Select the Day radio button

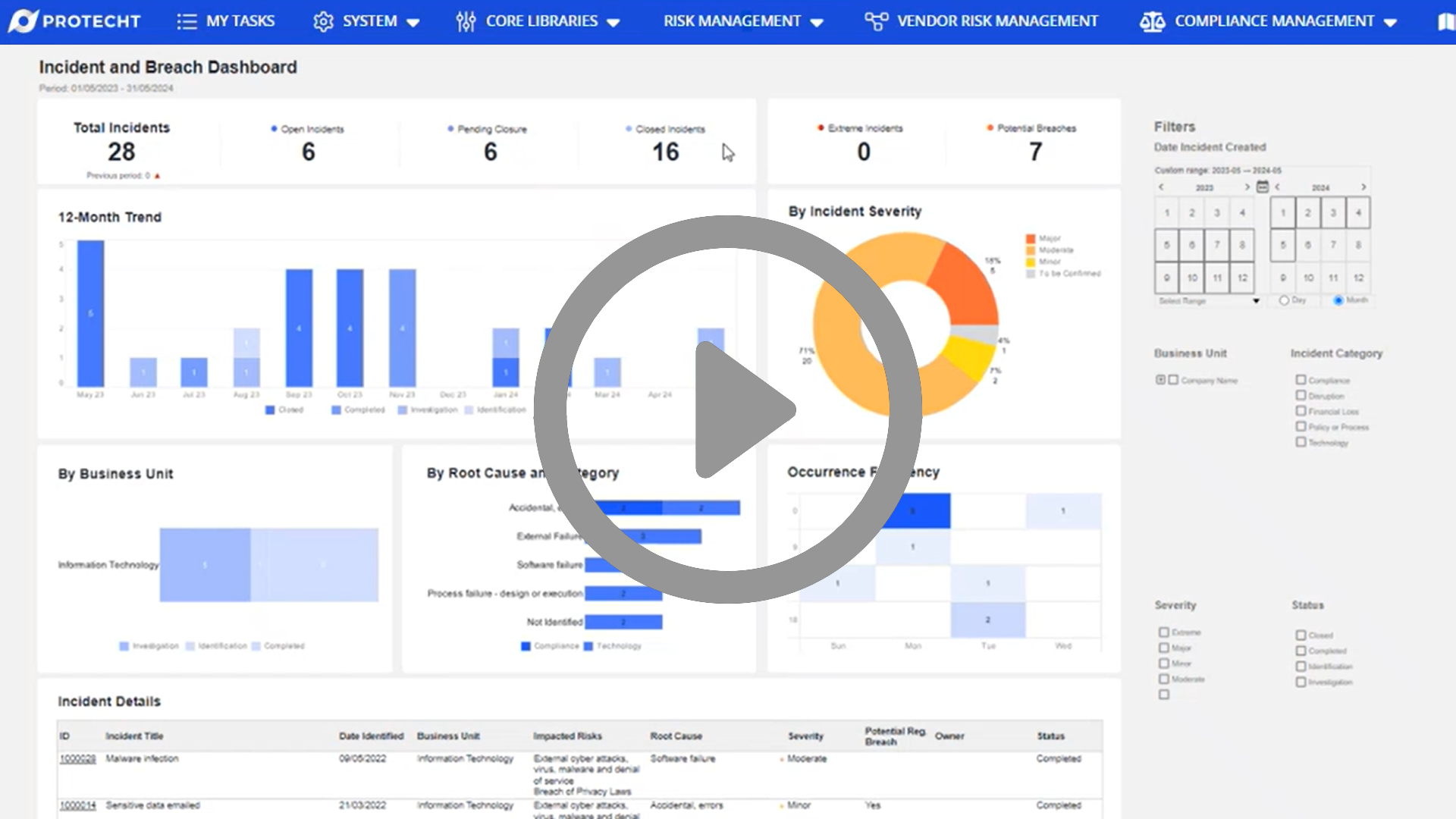(x=1284, y=300)
